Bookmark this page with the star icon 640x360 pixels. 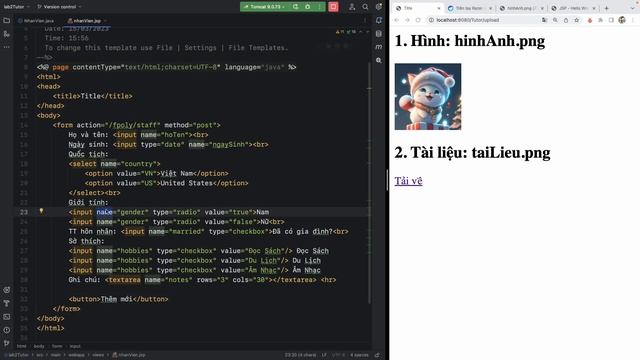576,20
